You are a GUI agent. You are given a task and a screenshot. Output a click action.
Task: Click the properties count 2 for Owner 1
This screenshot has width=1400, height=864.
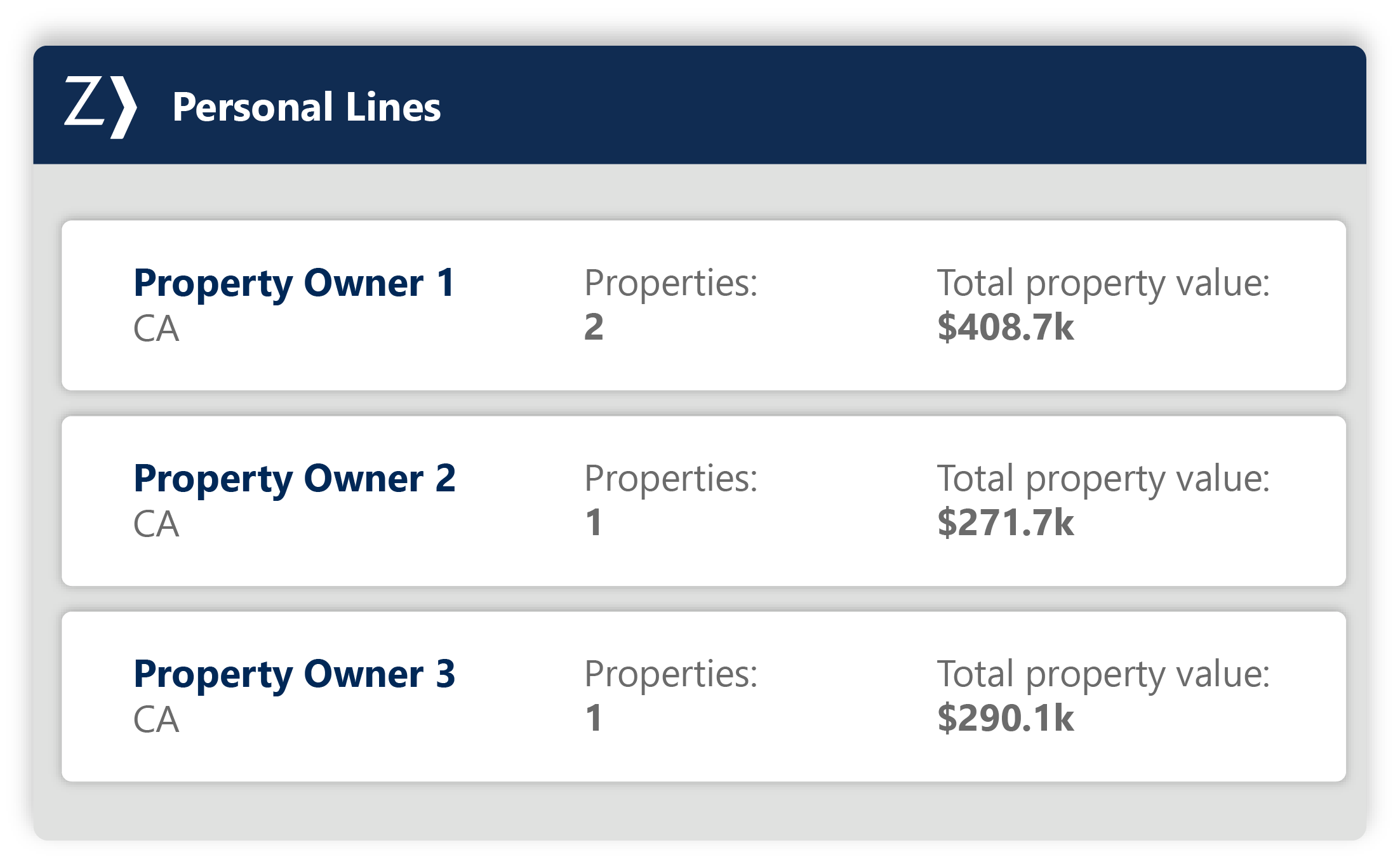click(594, 328)
